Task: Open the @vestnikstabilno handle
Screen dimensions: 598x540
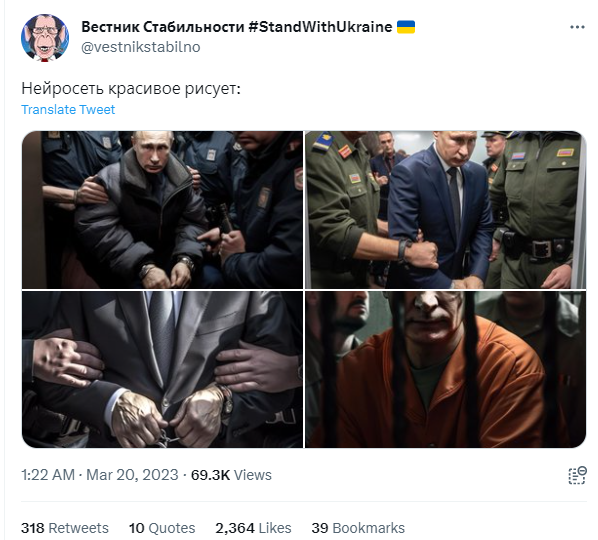Action: click(141, 47)
